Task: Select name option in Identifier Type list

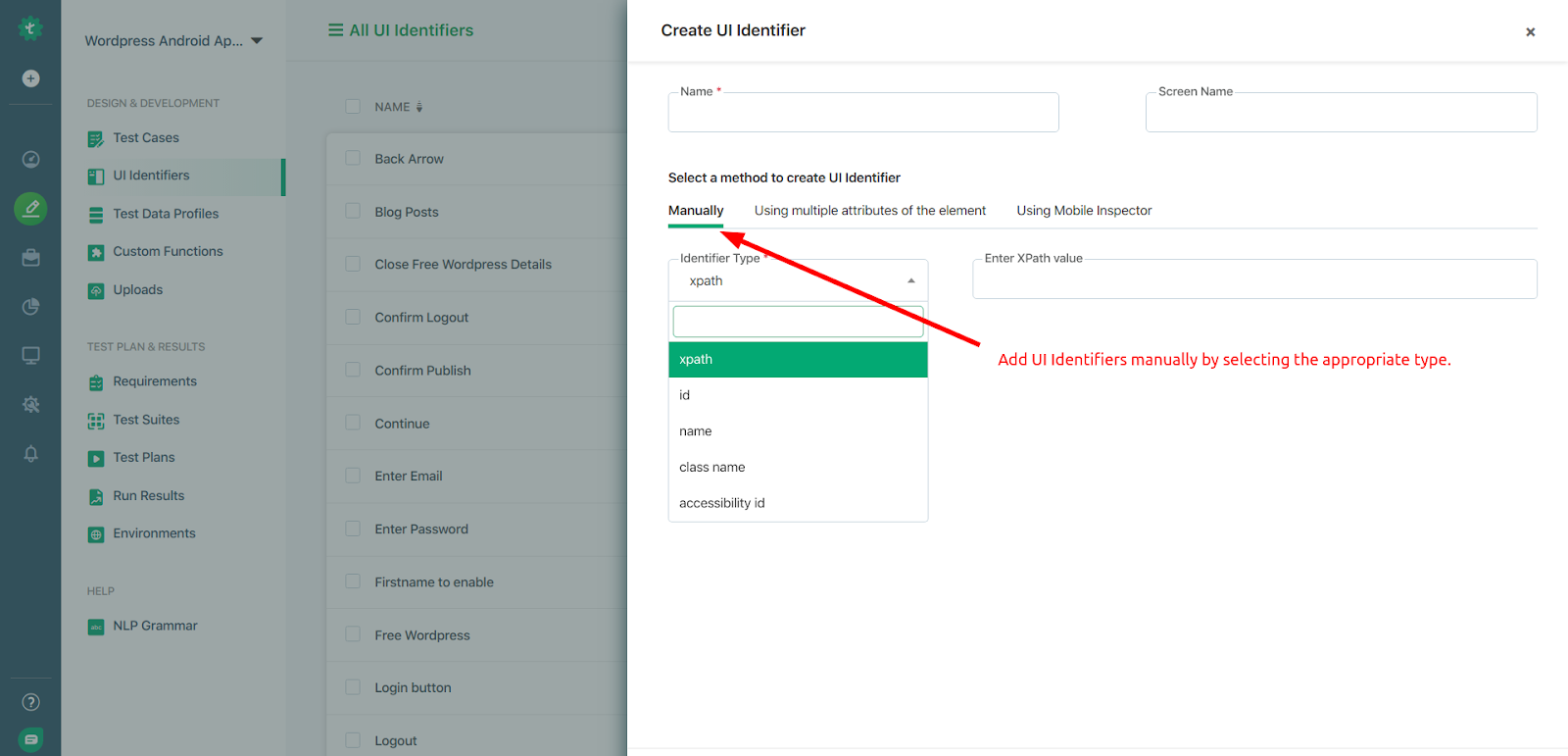Action: coord(798,431)
